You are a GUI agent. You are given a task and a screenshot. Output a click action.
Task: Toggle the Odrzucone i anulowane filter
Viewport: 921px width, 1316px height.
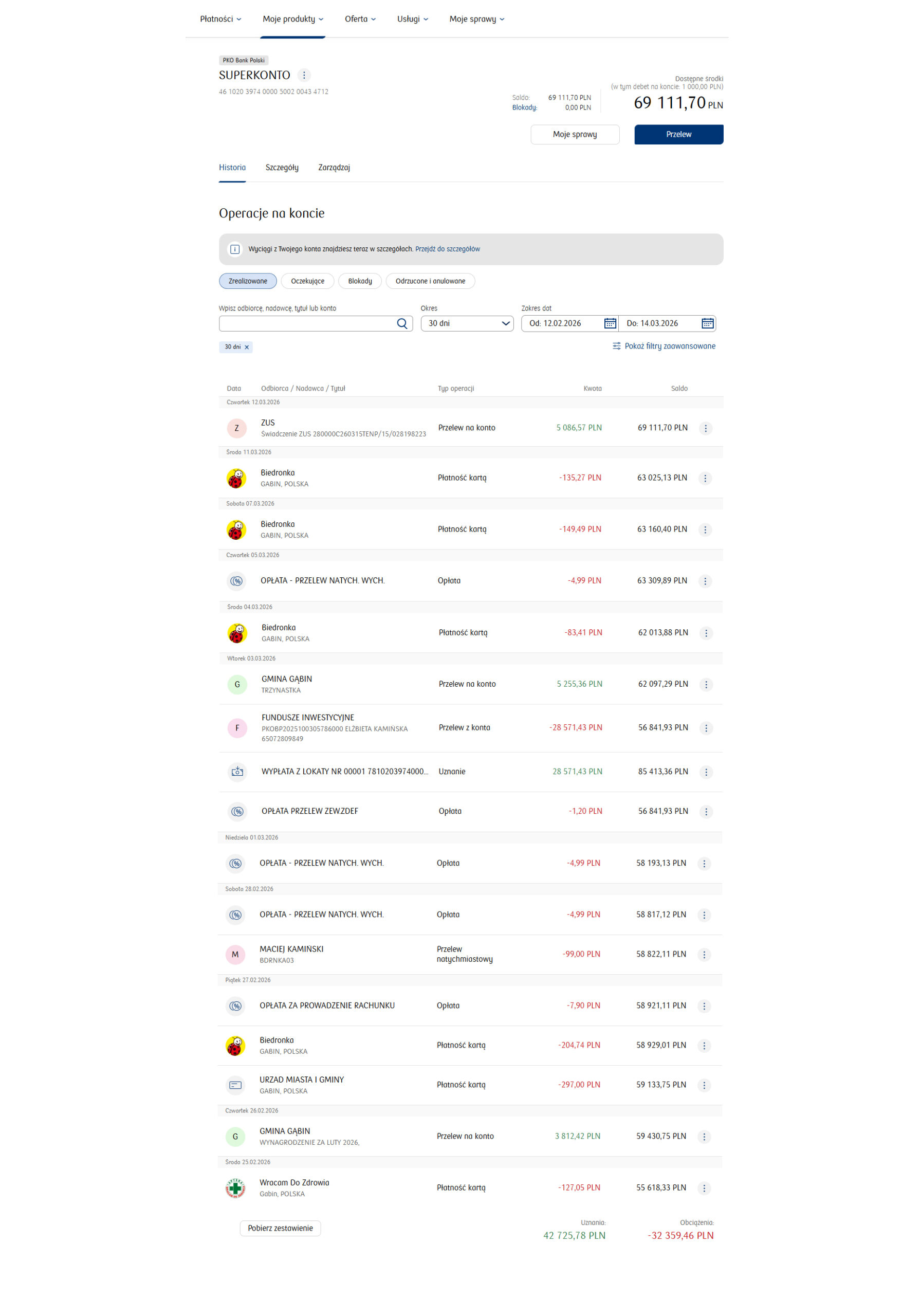pyautogui.click(x=430, y=281)
